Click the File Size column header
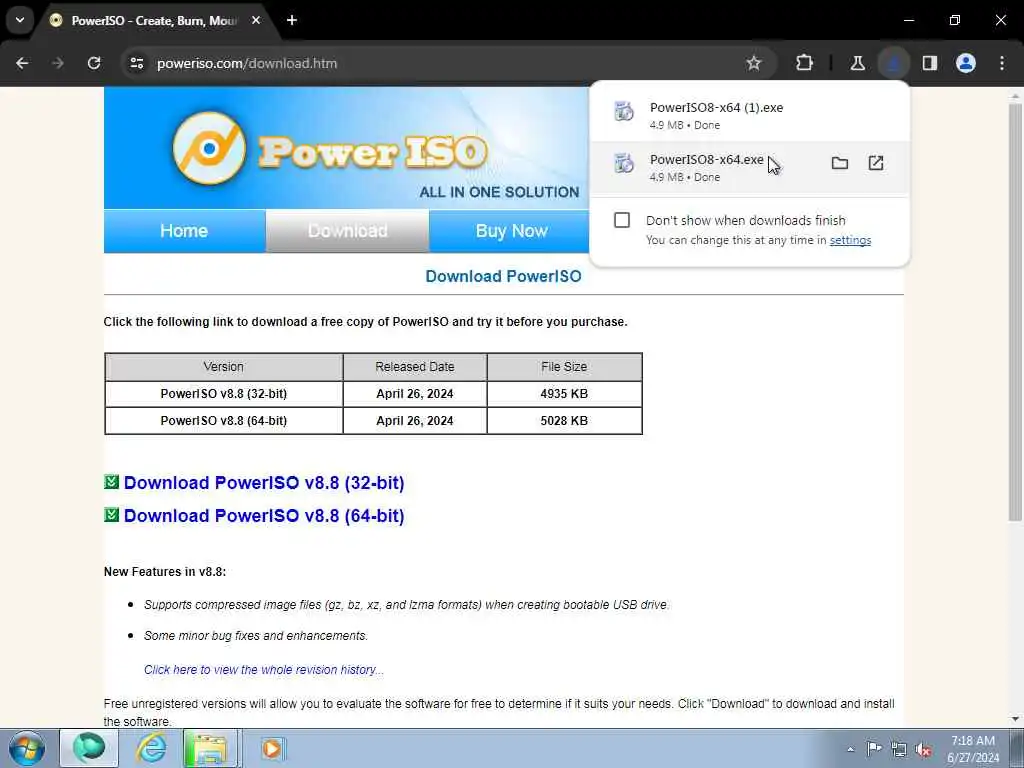The image size is (1024, 768). click(564, 367)
